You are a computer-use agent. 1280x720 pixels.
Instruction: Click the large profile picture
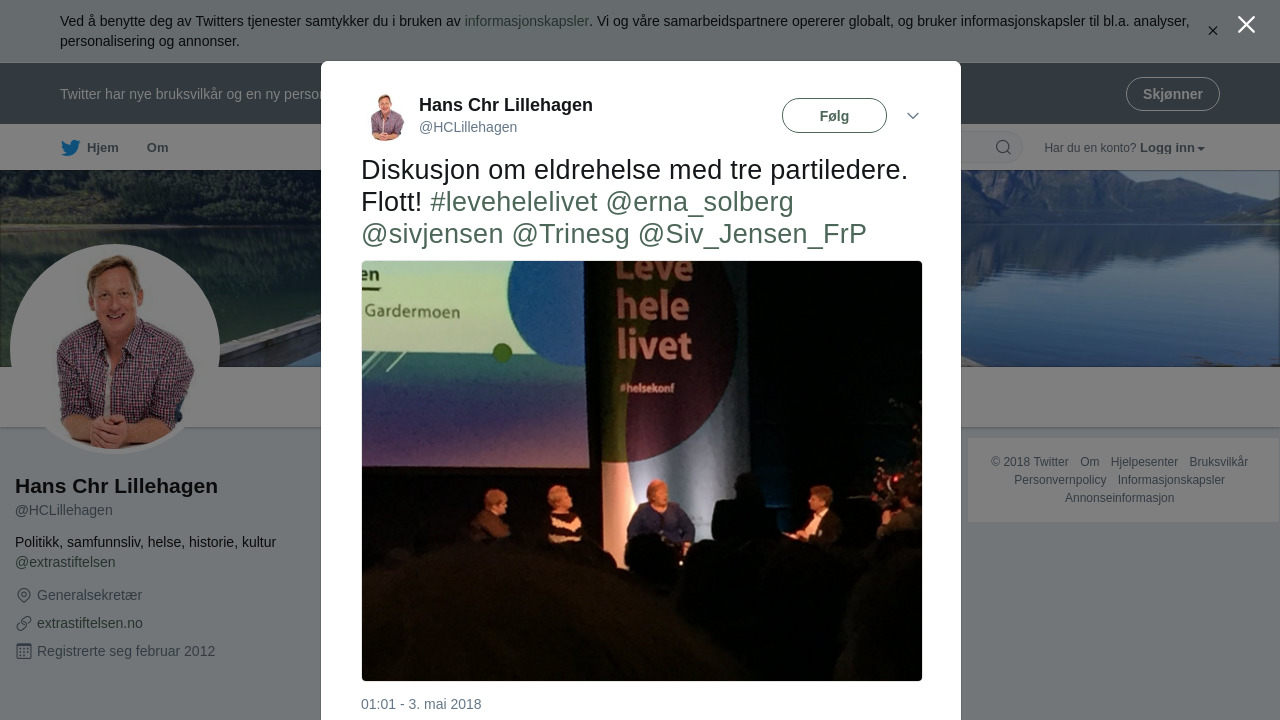point(115,349)
